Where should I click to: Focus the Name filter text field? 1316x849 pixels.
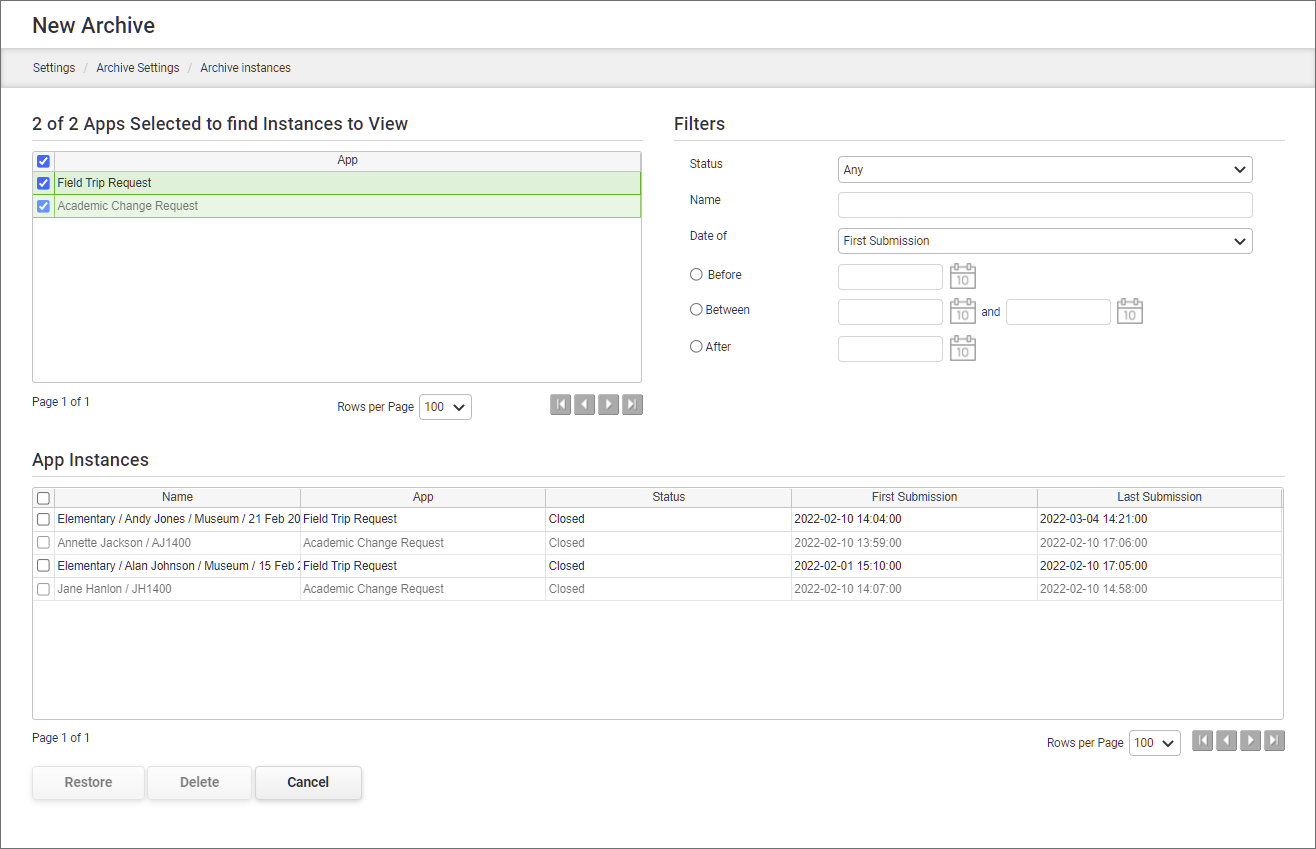[1045, 205]
